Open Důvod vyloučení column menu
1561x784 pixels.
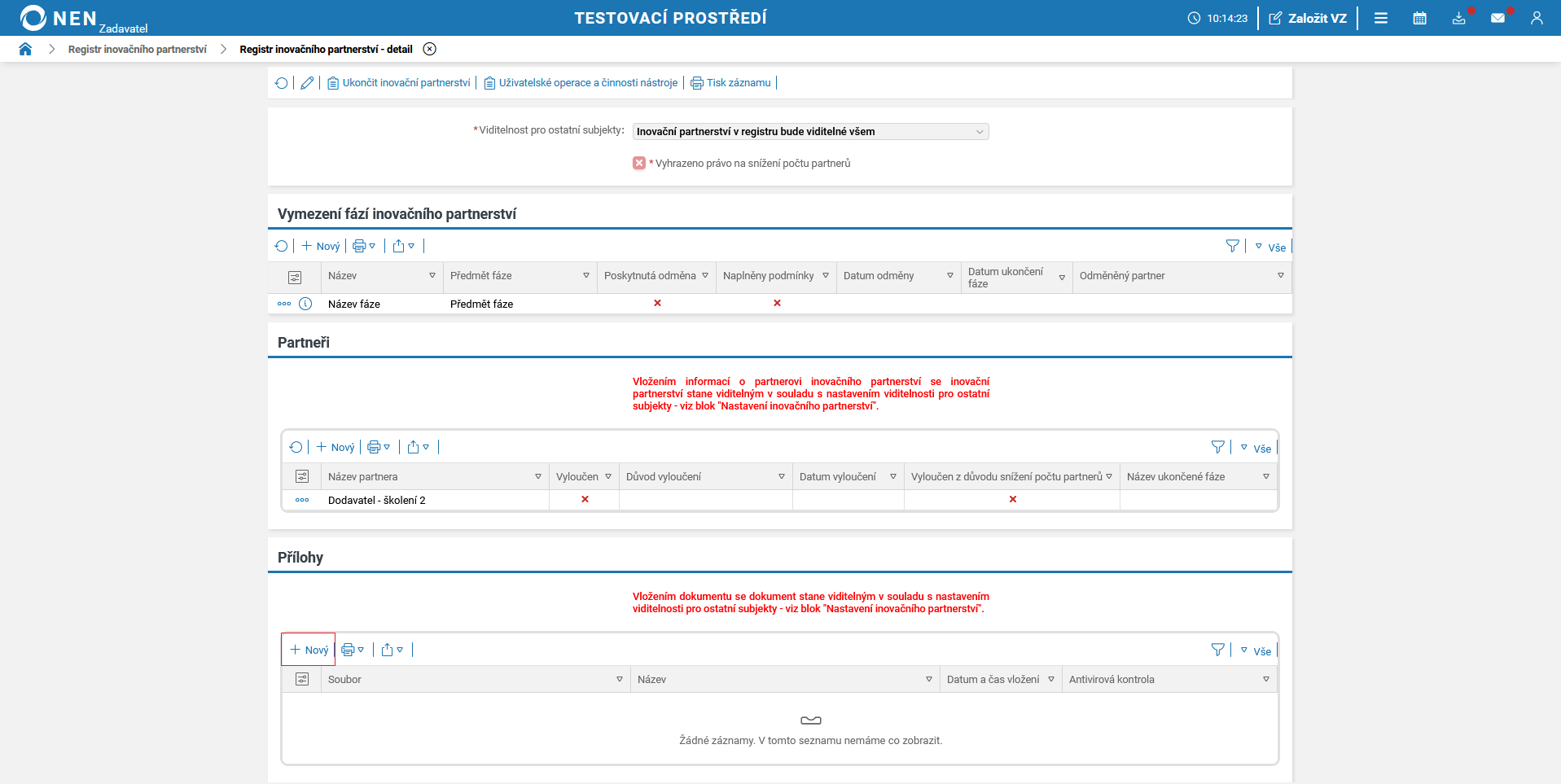782,476
